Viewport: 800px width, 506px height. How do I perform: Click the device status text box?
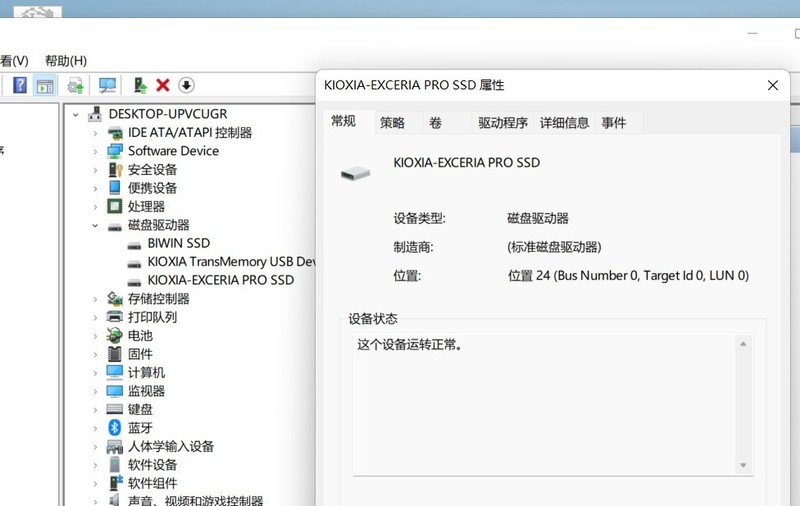coord(553,405)
